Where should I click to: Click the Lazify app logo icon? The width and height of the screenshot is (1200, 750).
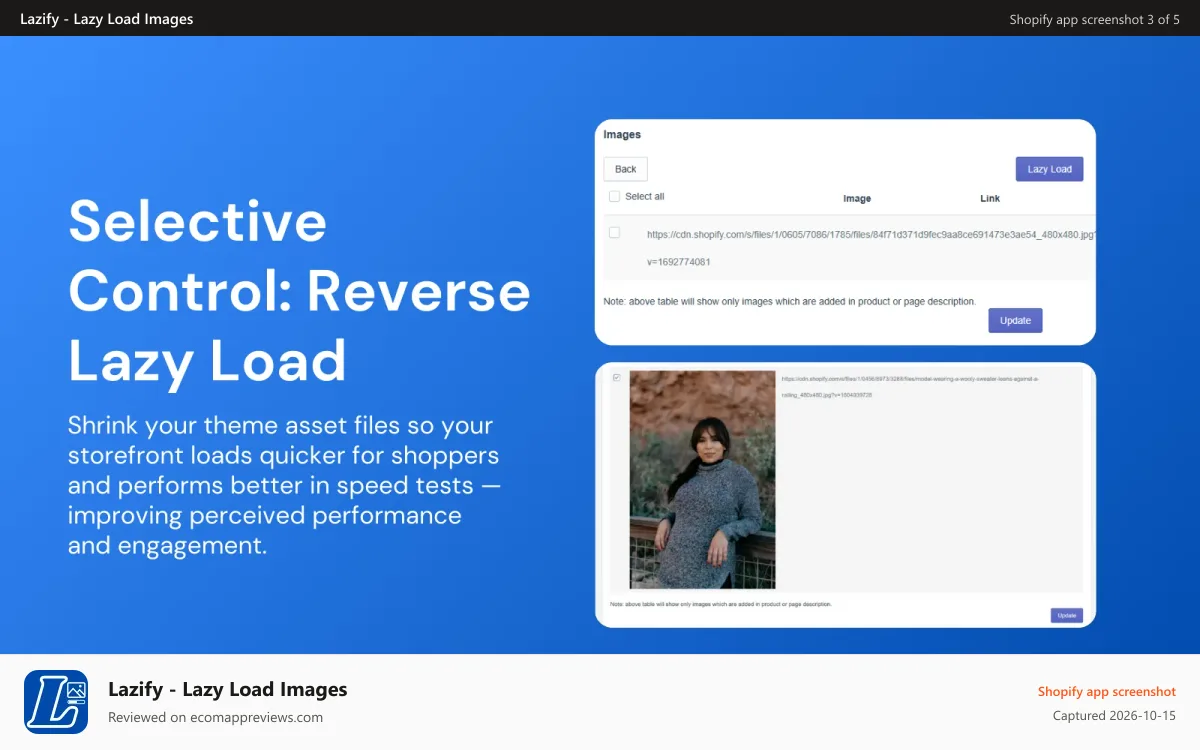[x=56, y=702]
